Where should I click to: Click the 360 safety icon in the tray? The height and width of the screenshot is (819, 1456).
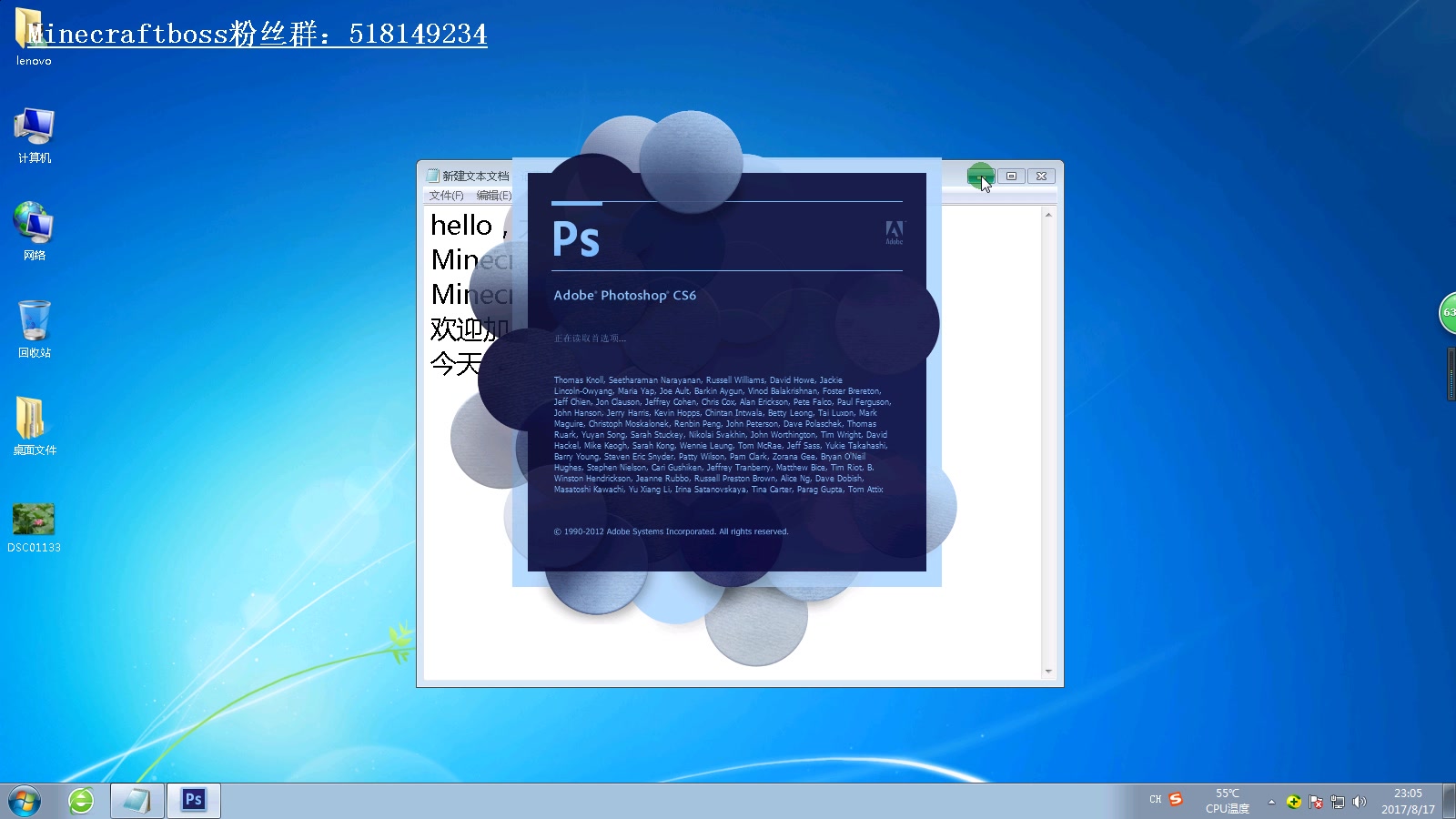(x=1293, y=800)
